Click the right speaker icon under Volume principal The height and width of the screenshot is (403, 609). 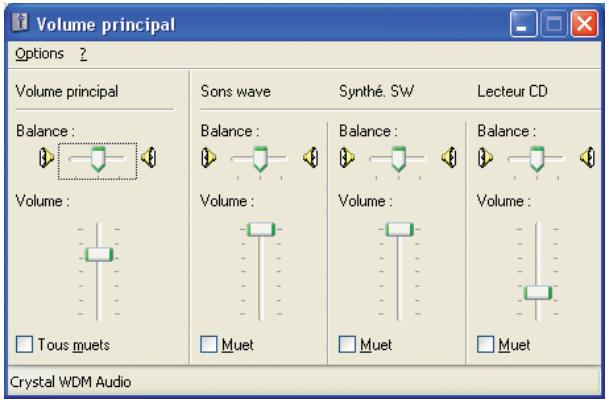(149, 158)
